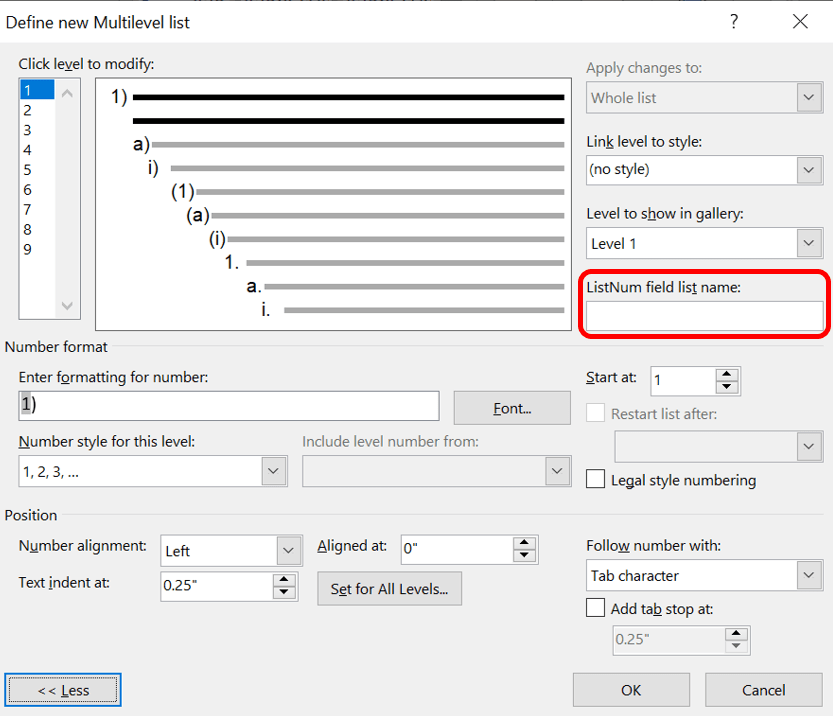Increase the Aligned at spinner value

pos(525,543)
